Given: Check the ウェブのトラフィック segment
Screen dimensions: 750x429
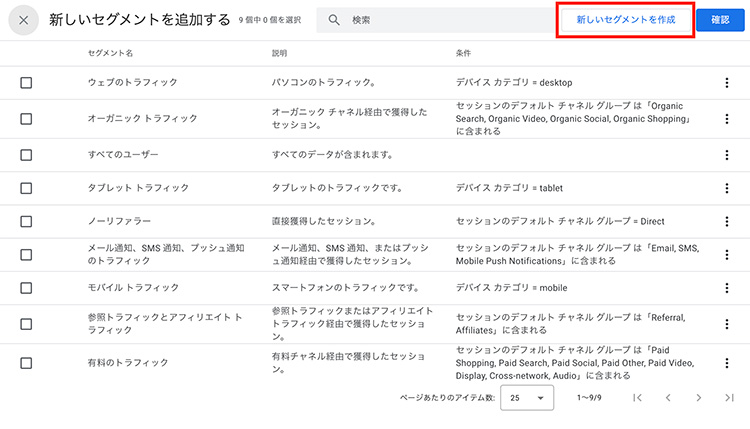Looking at the screenshot, I should pos(26,83).
